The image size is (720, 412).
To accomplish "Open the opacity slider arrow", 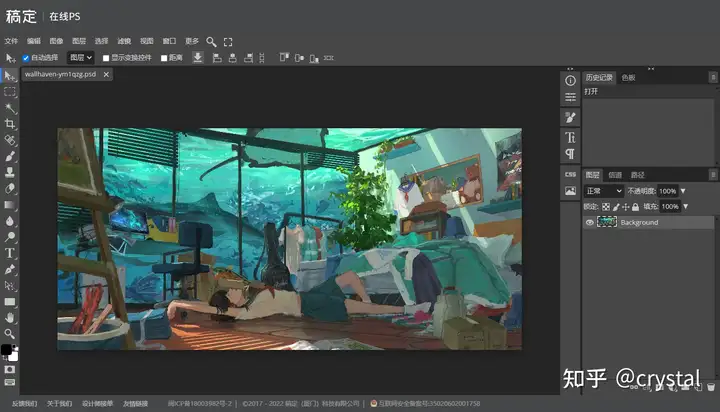I will pos(683,191).
